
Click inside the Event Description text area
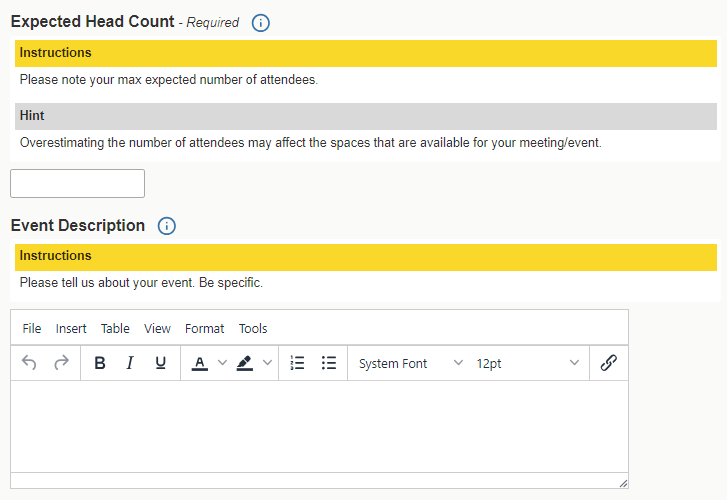point(319,427)
